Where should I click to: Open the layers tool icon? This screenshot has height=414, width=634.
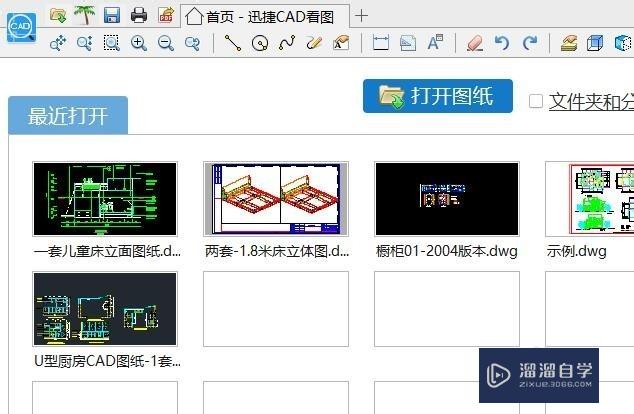click(568, 43)
